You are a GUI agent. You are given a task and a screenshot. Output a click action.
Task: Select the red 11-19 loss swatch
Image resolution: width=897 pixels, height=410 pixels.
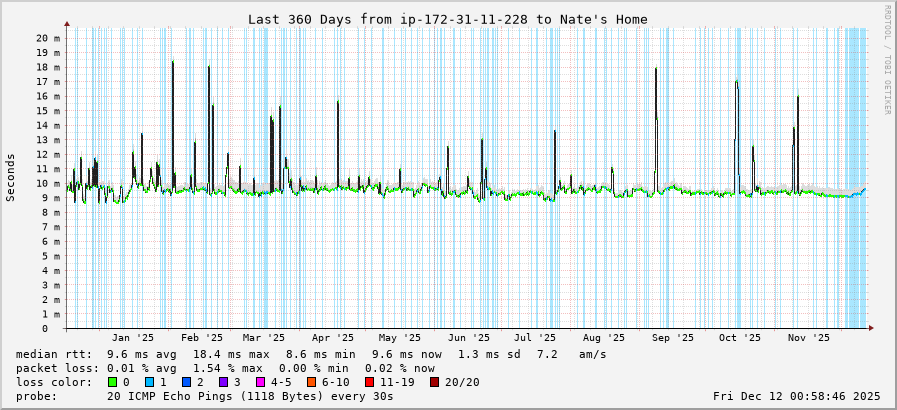point(369,382)
